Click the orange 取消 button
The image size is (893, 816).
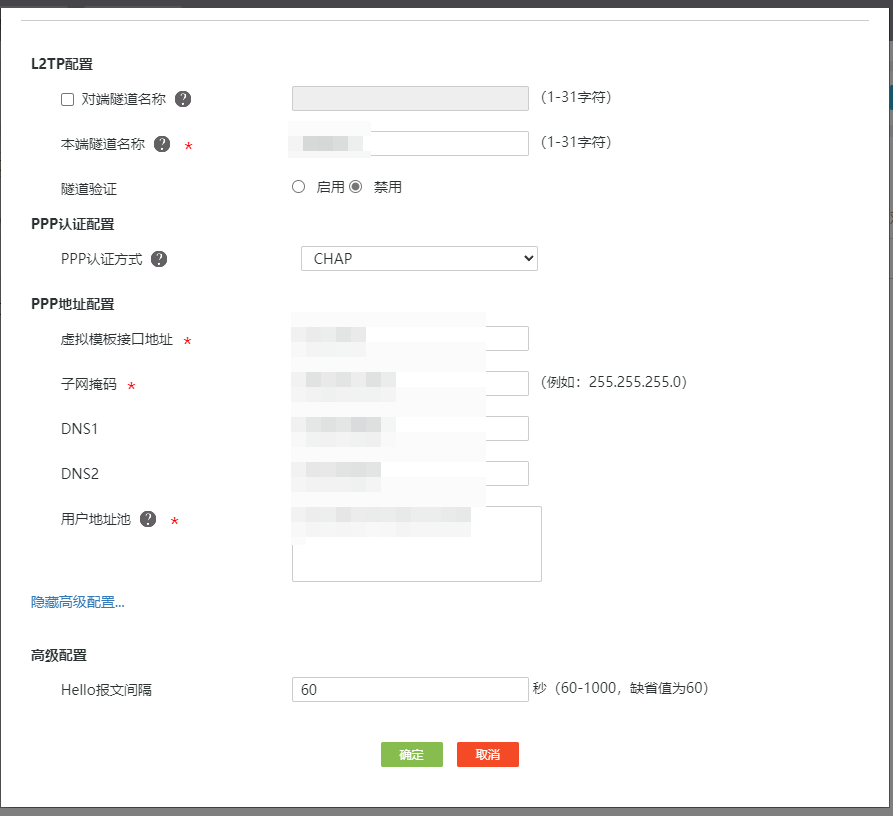pyautogui.click(x=487, y=754)
